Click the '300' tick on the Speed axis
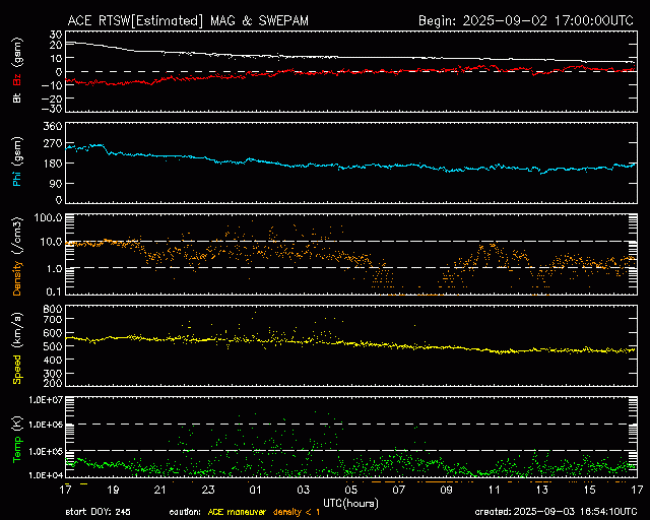Screen dimensions: 650x520 tap(53, 373)
